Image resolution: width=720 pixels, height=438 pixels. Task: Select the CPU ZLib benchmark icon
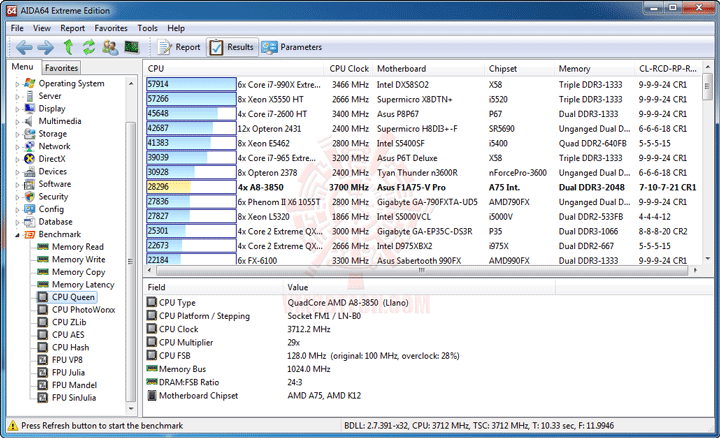click(x=43, y=322)
